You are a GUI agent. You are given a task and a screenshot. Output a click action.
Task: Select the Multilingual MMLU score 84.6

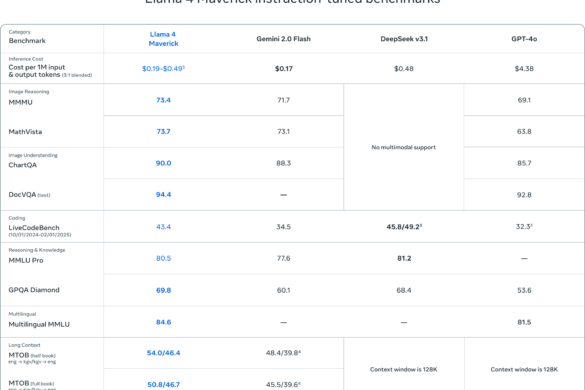tap(163, 322)
